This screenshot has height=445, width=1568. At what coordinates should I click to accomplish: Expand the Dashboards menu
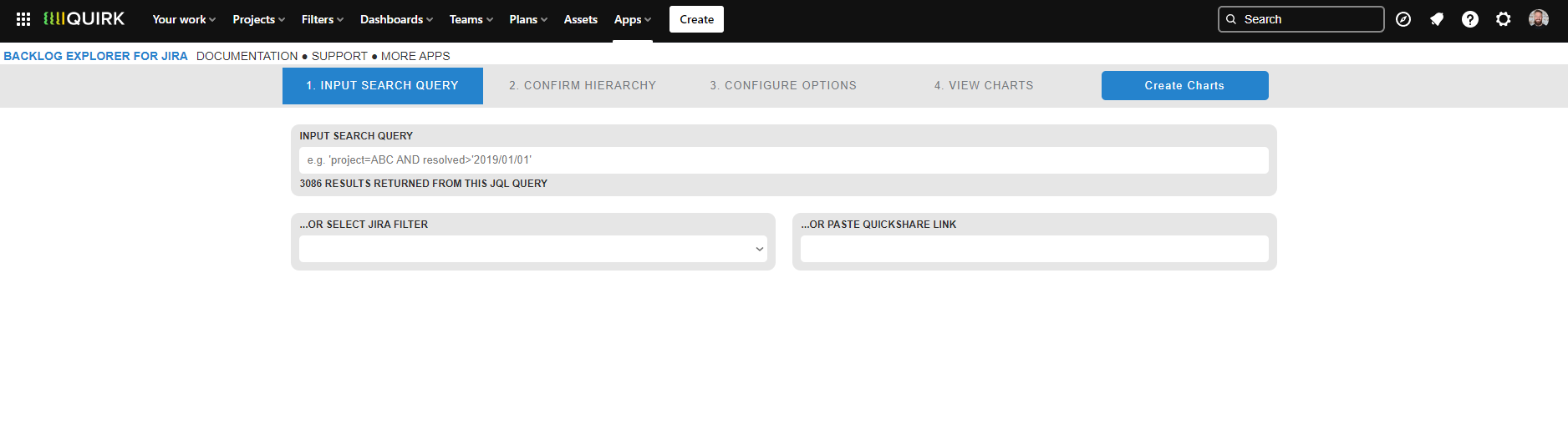tap(396, 19)
